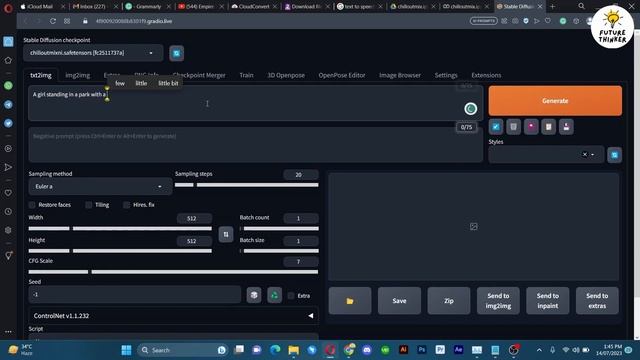The height and width of the screenshot is (360, 640).
Task: Launch After Effects from taskbar
Action: (x=458, y=350)
